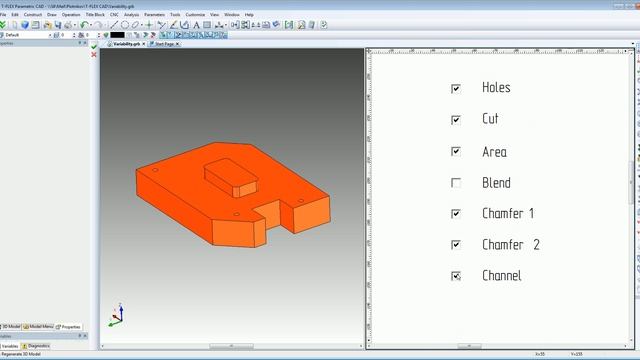Click the Save diskette icon
The height and width of the screenshot is (360, 640).
point(58,25)
